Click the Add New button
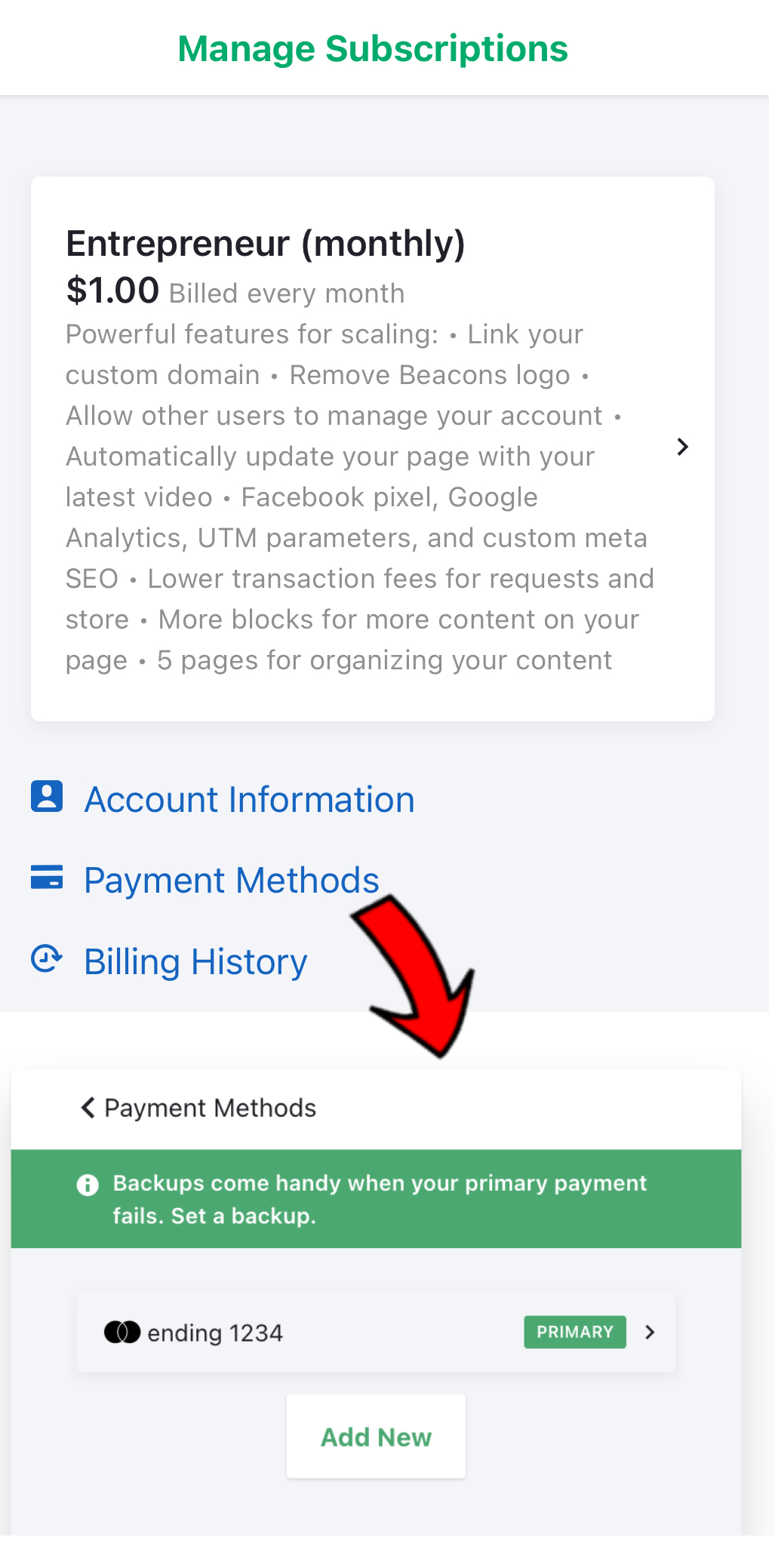775x1568 pixels. (376, 1436)
